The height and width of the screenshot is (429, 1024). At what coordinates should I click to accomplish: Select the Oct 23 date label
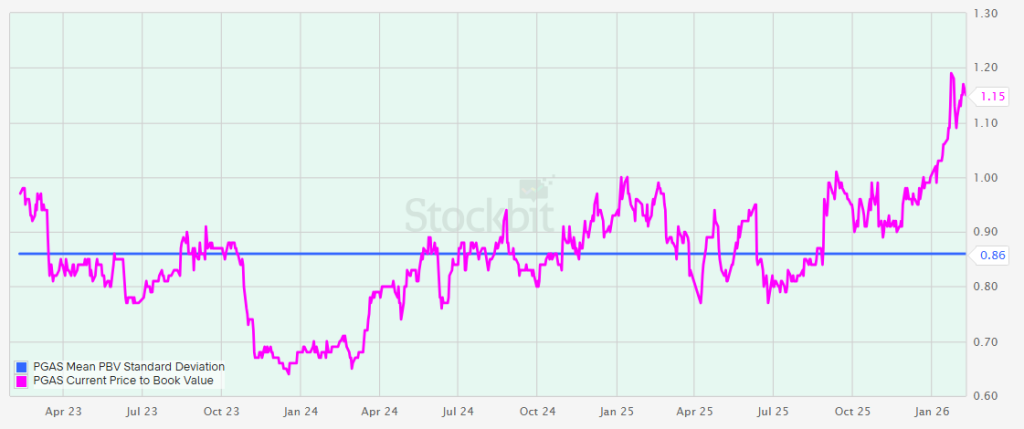[x=221, y=411]
